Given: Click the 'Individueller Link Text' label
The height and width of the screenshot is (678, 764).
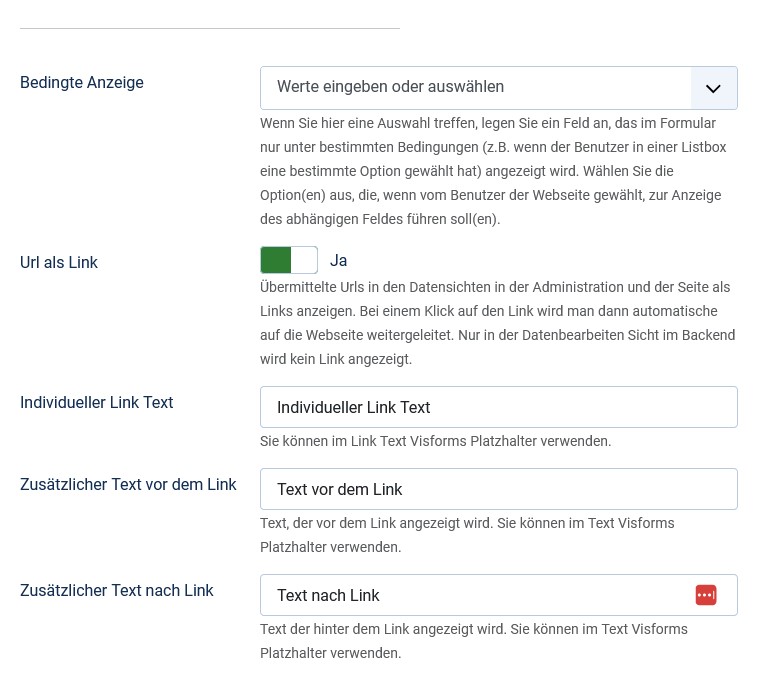Looking at the screenshot, I should tap(96, 402).
